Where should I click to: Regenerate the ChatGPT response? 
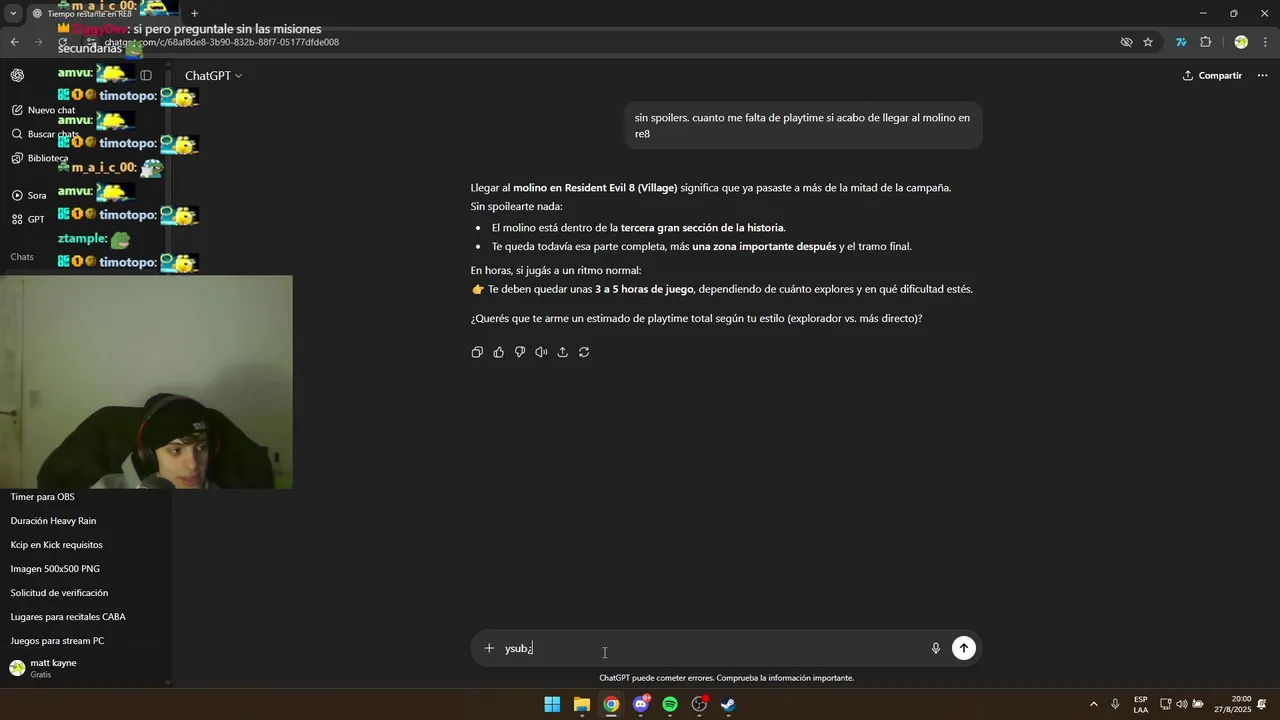click(x=584, y=352)
